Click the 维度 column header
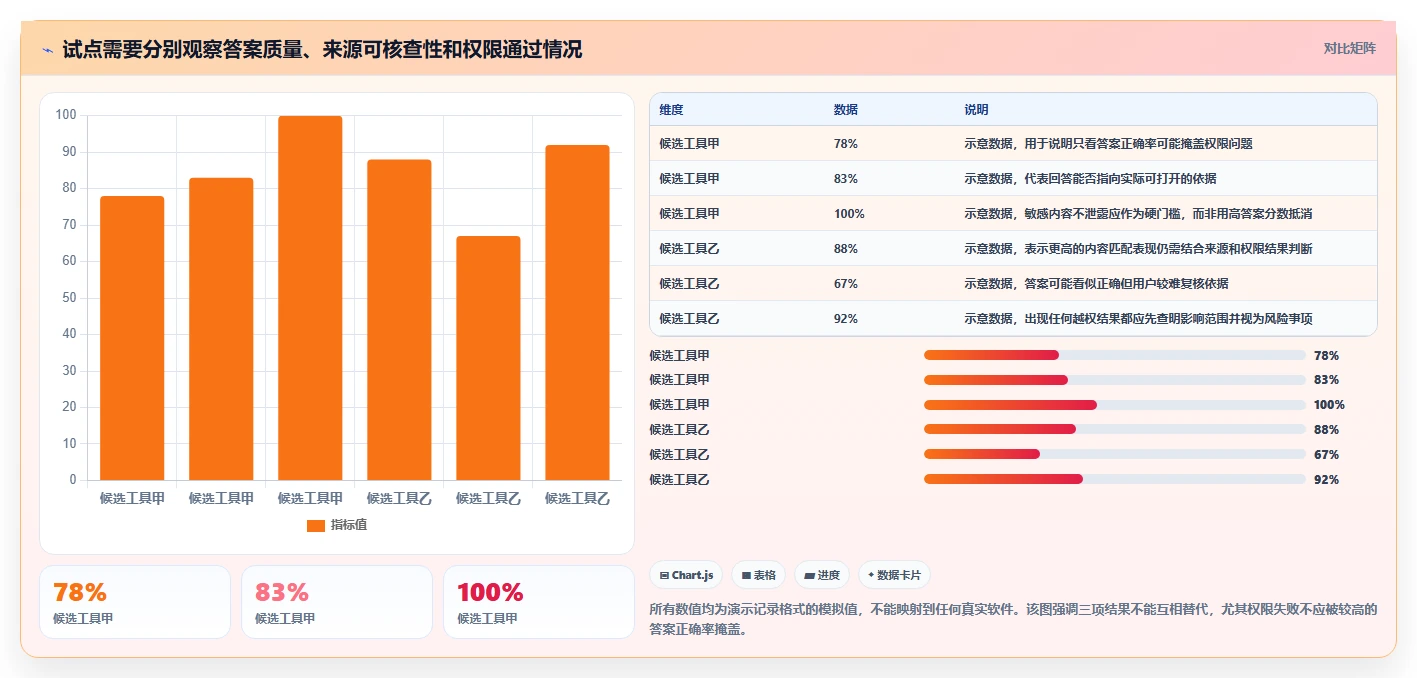 click(x=671, y=109)
